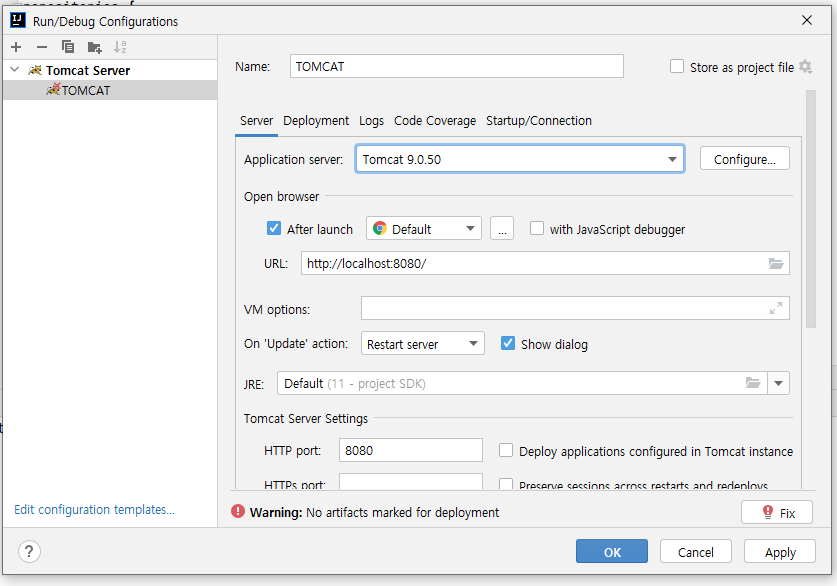837x586 pixels.
Task: Collapse the Tomcat Server tree node
Action: pyautogui.click(x=15, y=70)
